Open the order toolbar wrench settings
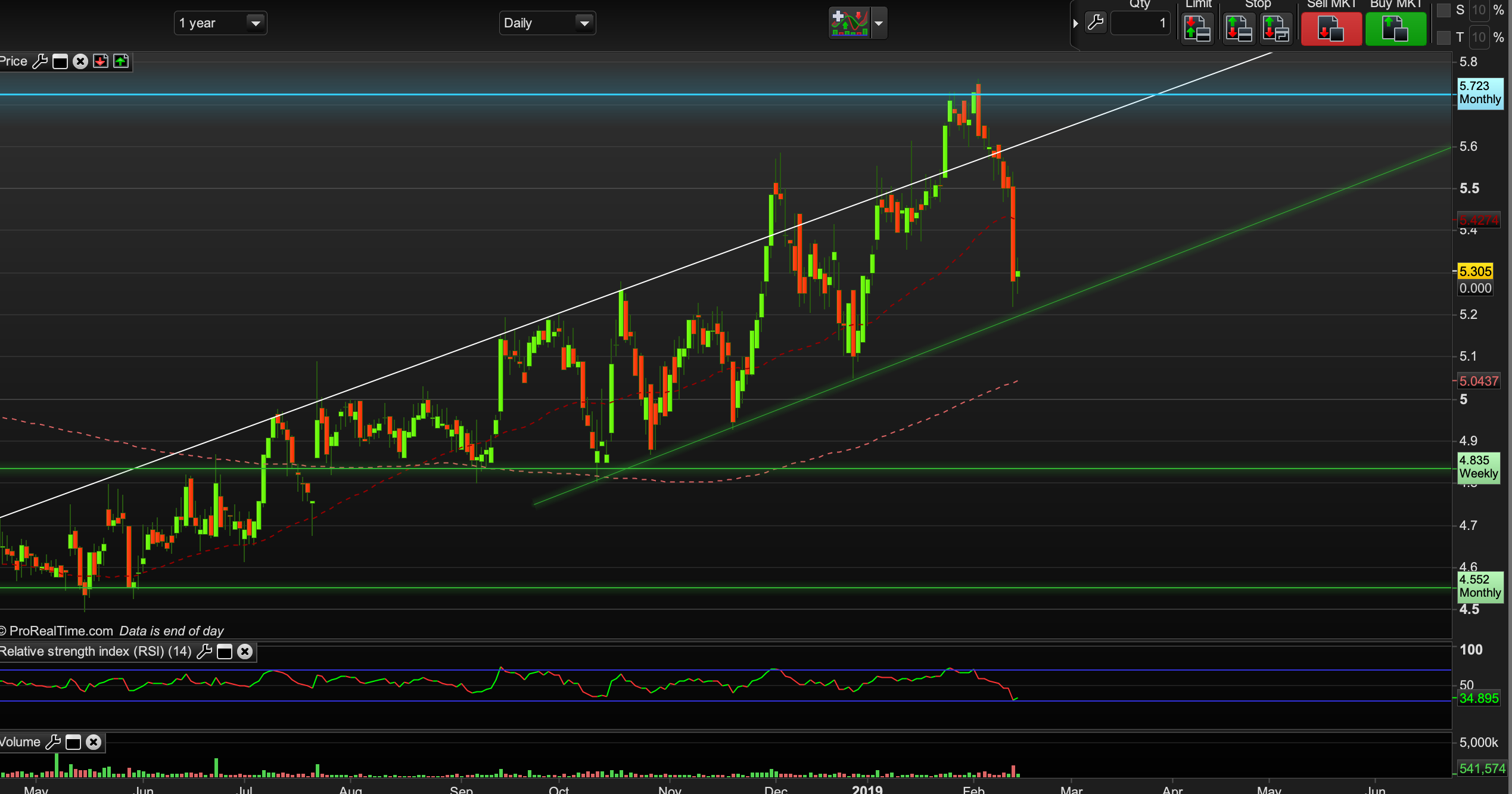Image resolution: width=1512 pixels, height=794 pixels. coord(1096,23)
